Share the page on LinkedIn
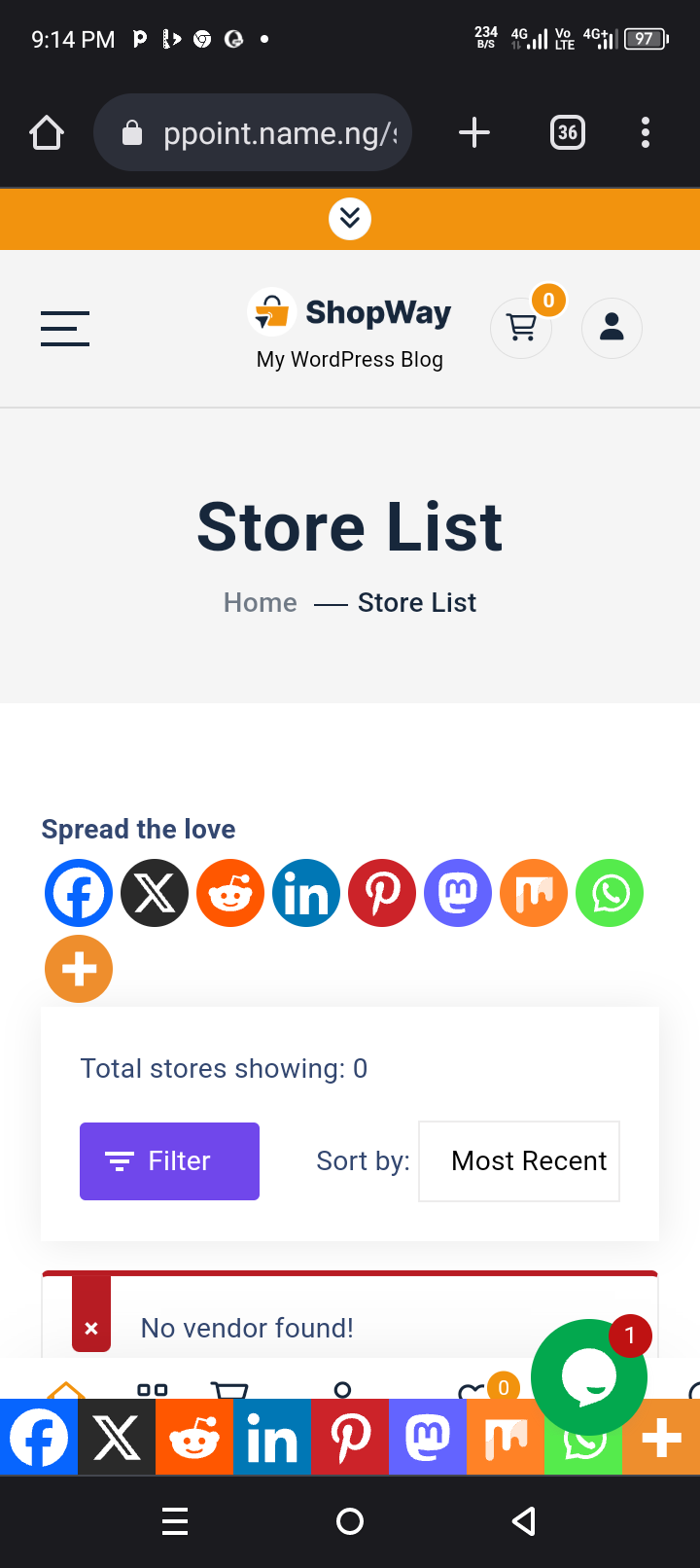Viewport: 700px width, 1568px height. pyautogui.click(x=305, y=892)
